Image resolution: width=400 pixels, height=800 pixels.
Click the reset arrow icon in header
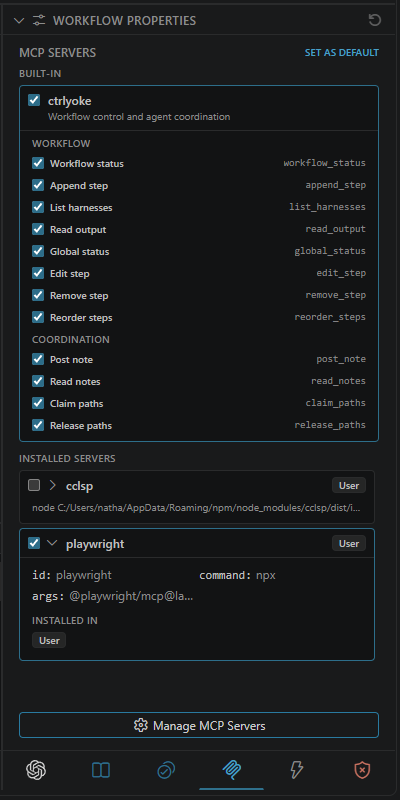point(374,20)
